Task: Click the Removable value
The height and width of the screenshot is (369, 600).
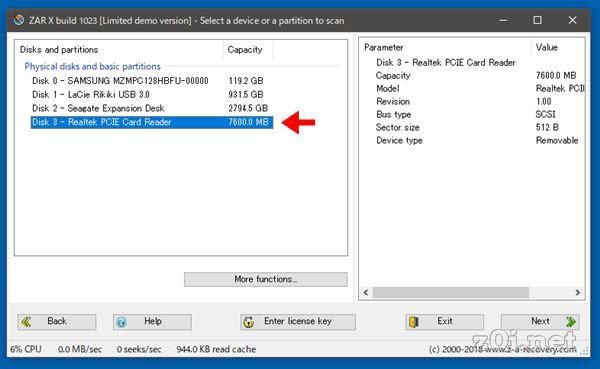Action: coord(557,140)
